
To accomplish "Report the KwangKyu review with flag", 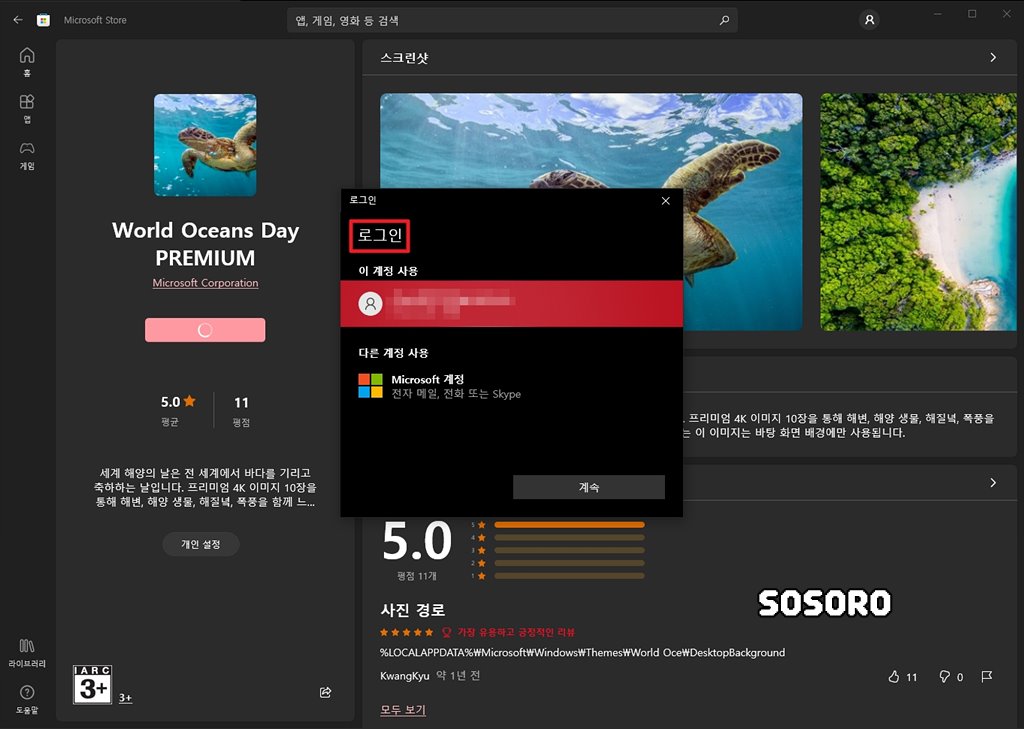I will [x=986, y=677].
